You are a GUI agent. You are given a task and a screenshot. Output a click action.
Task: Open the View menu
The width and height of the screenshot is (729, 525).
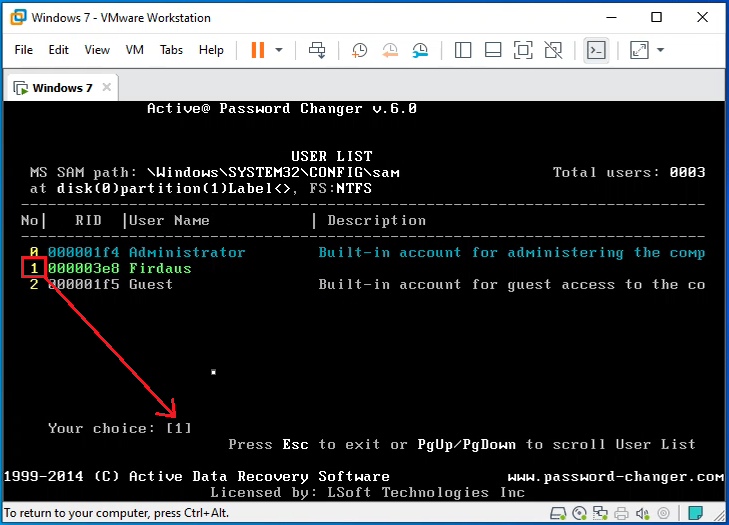click(x=97, y=50)
